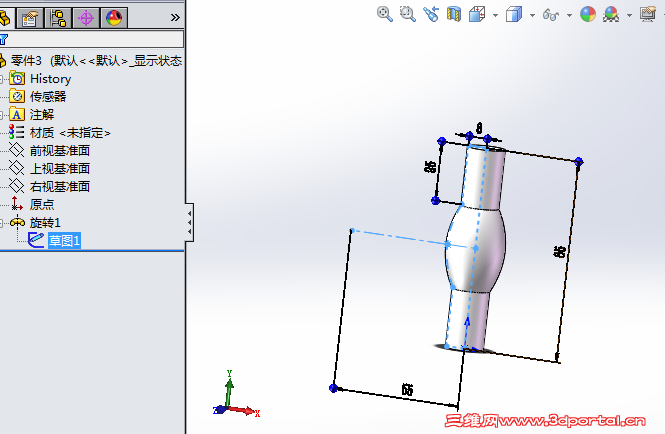The width and height of the screenshot is (665, 434).
Task: Click the origin icon beside 原点
Action: [x=17, y=204]
